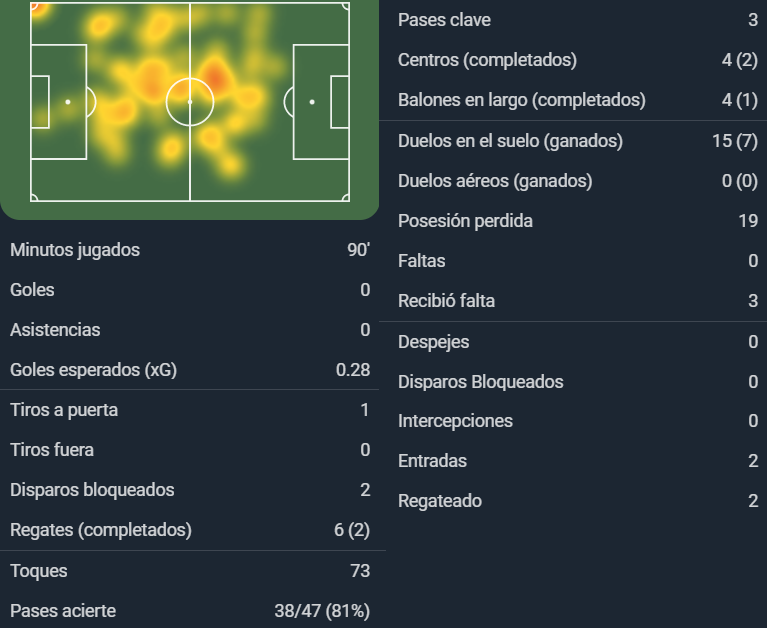Click the Goles esperados (xG) label
767x628 pixels.
click(x=93, y=370)
